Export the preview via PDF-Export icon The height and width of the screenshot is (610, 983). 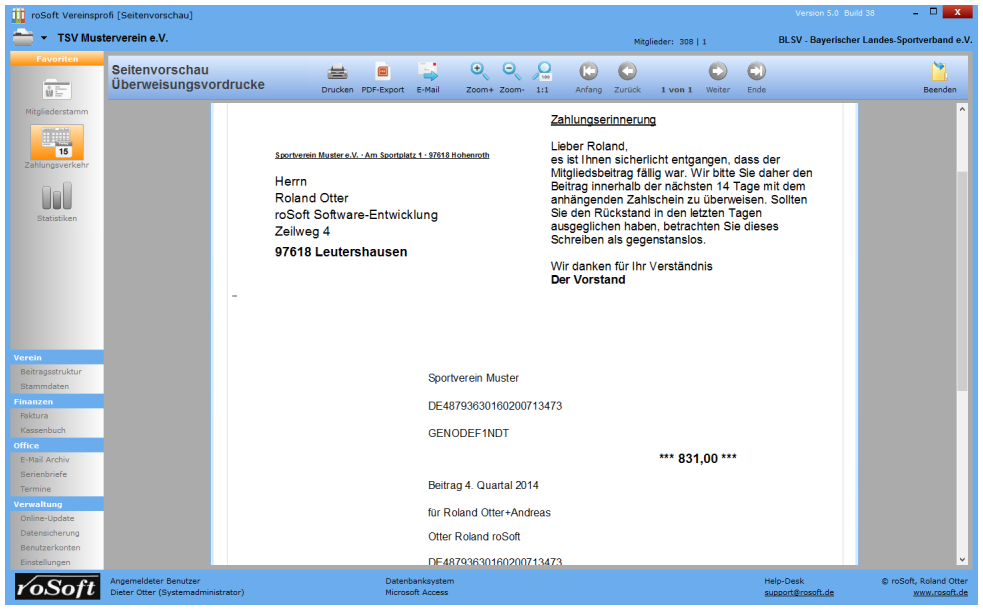click(x=382, y=72)
